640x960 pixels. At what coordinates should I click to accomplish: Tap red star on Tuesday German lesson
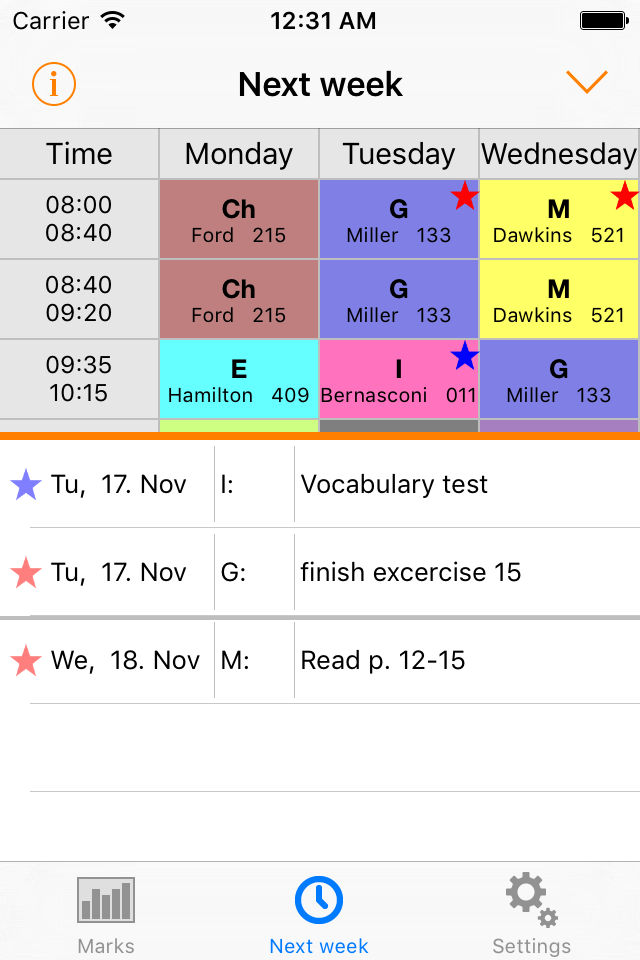(464, 196)
